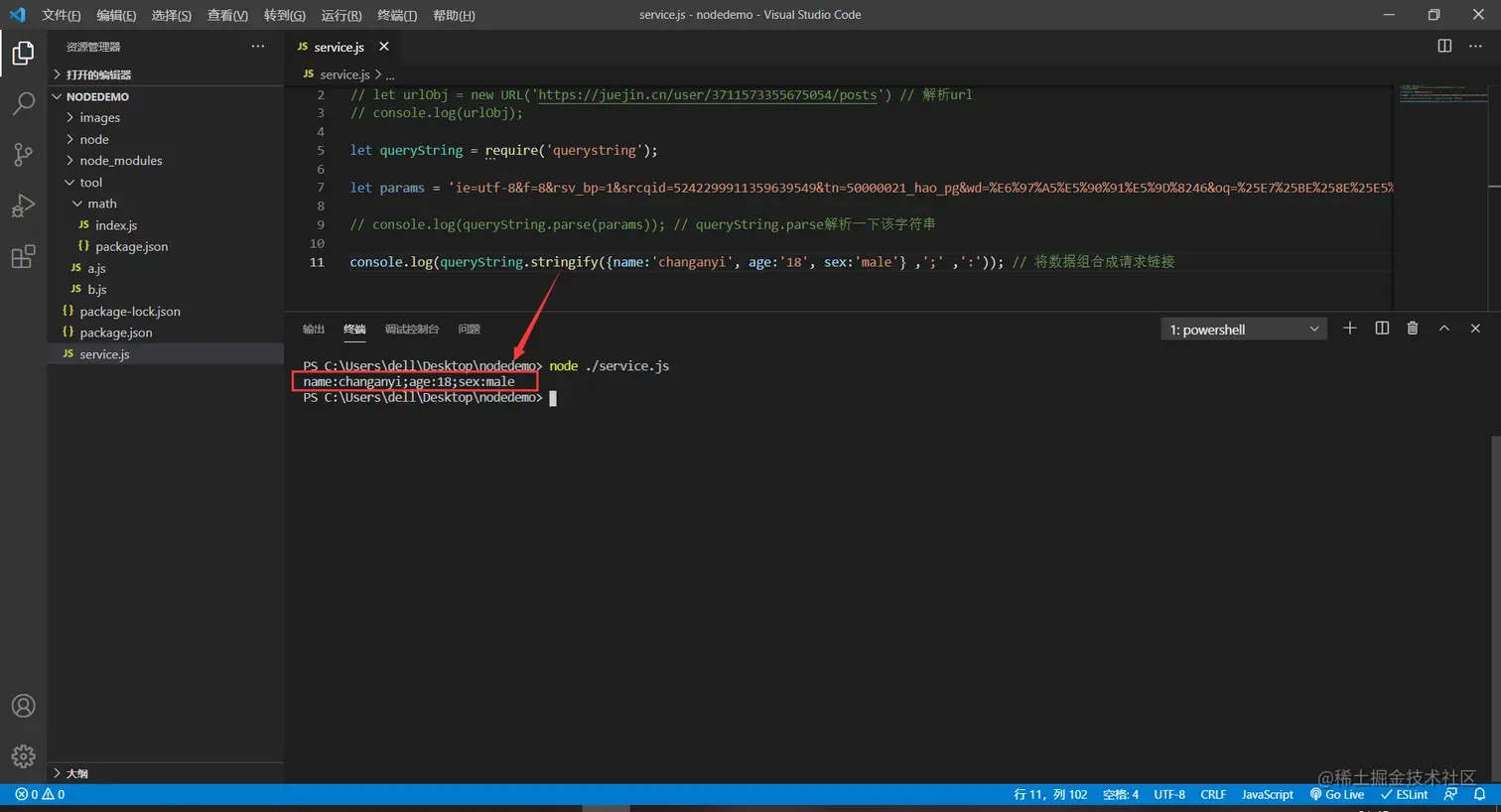Viewport: 1501px width, 812px height.
Task: Open root package.json in explorer
Action: [x=166, y=333]
